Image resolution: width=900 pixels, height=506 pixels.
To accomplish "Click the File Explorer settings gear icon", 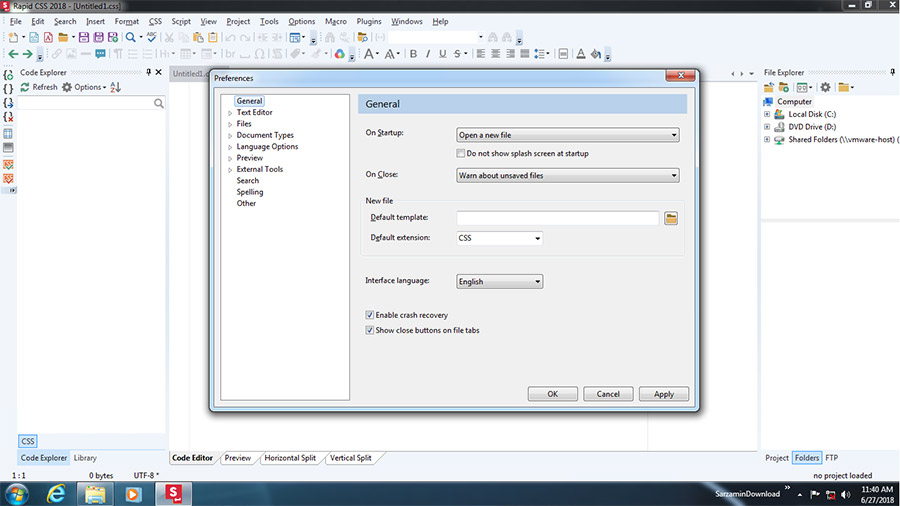I will click(x=825, y=87).
